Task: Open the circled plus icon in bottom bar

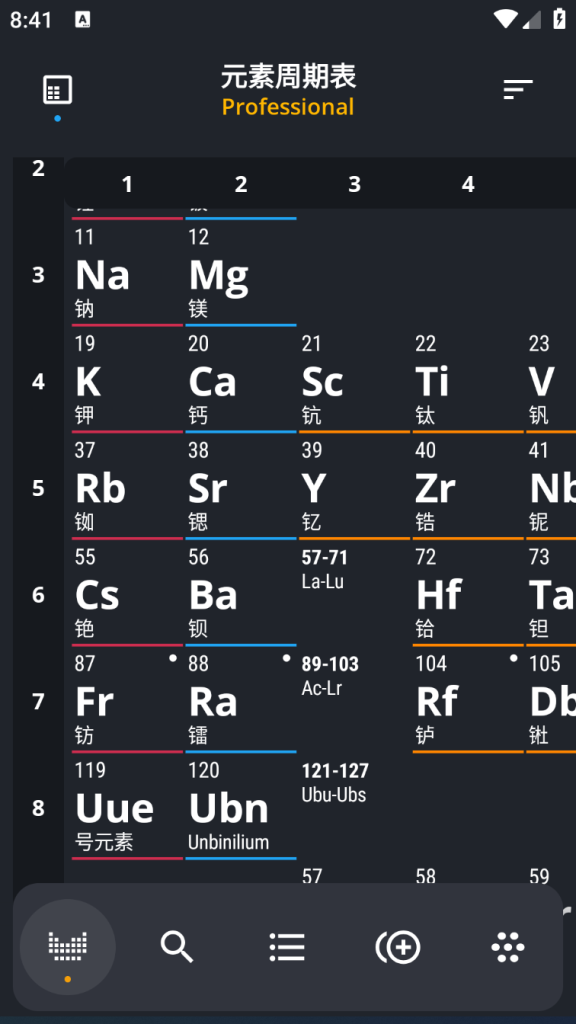Action: [398, 946]
